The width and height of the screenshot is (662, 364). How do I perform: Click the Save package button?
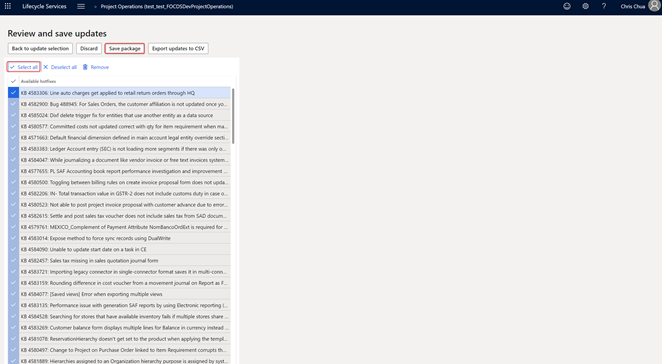point(125,49)
